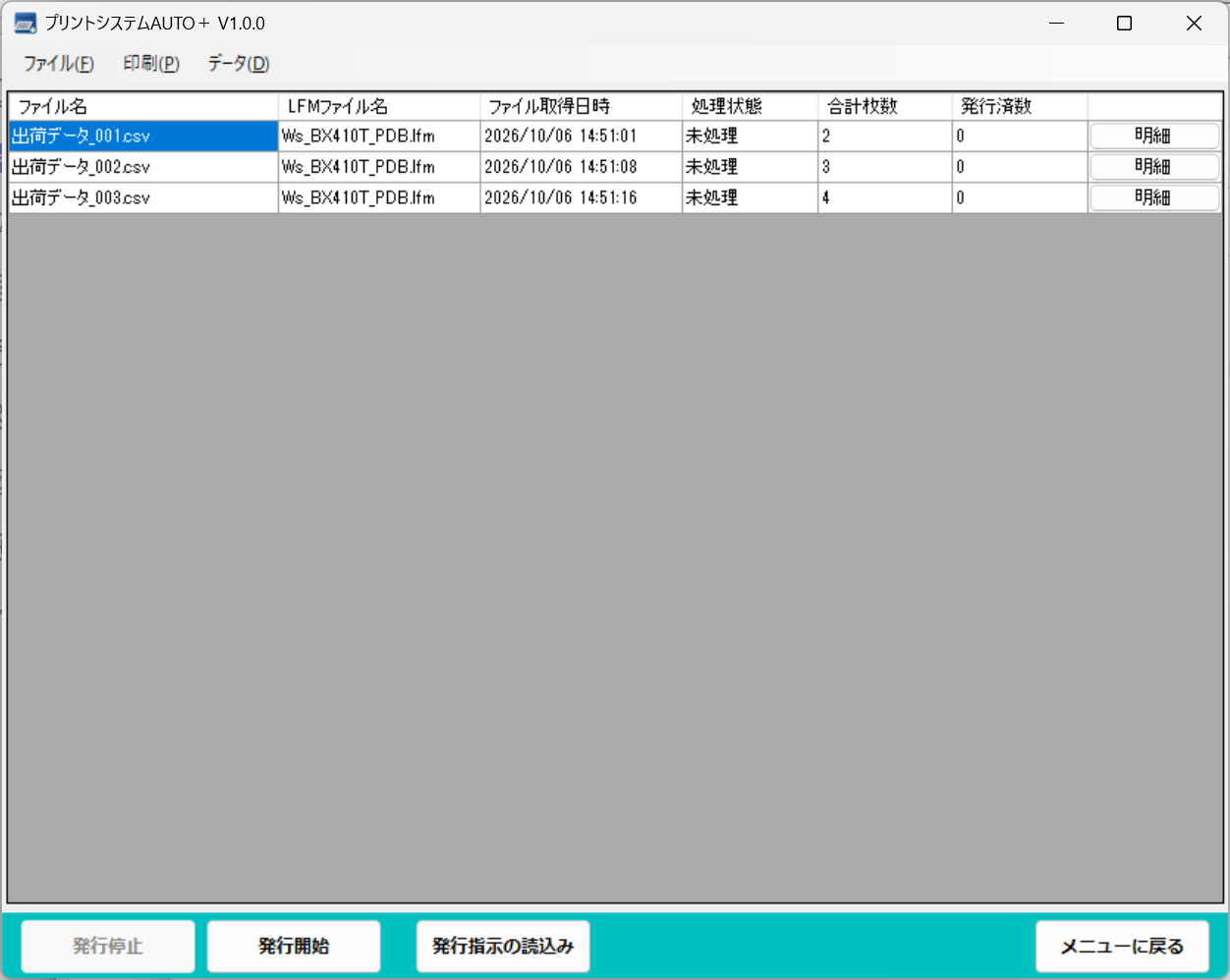Click issued count 0 in 出荷データ_001.csv row

[1020, 136]
